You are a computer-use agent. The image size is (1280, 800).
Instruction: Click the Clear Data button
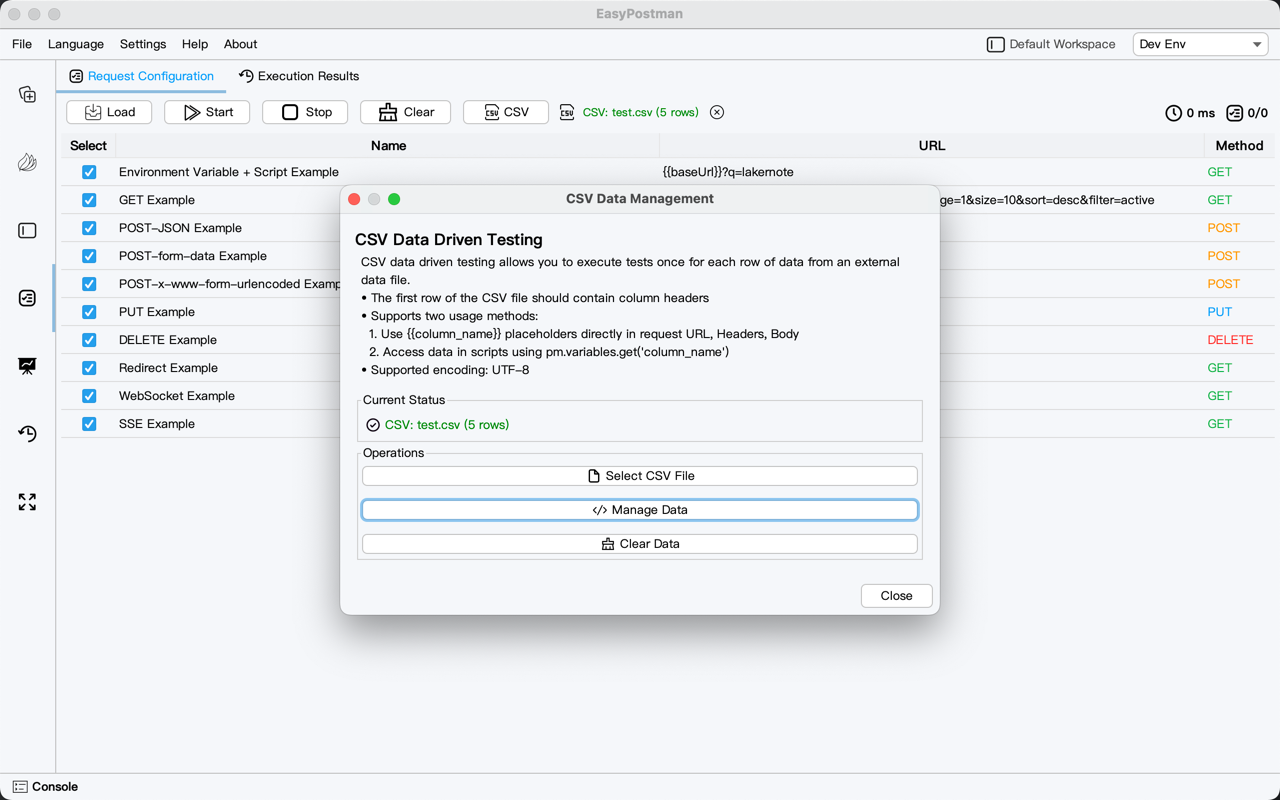point(640,544)
